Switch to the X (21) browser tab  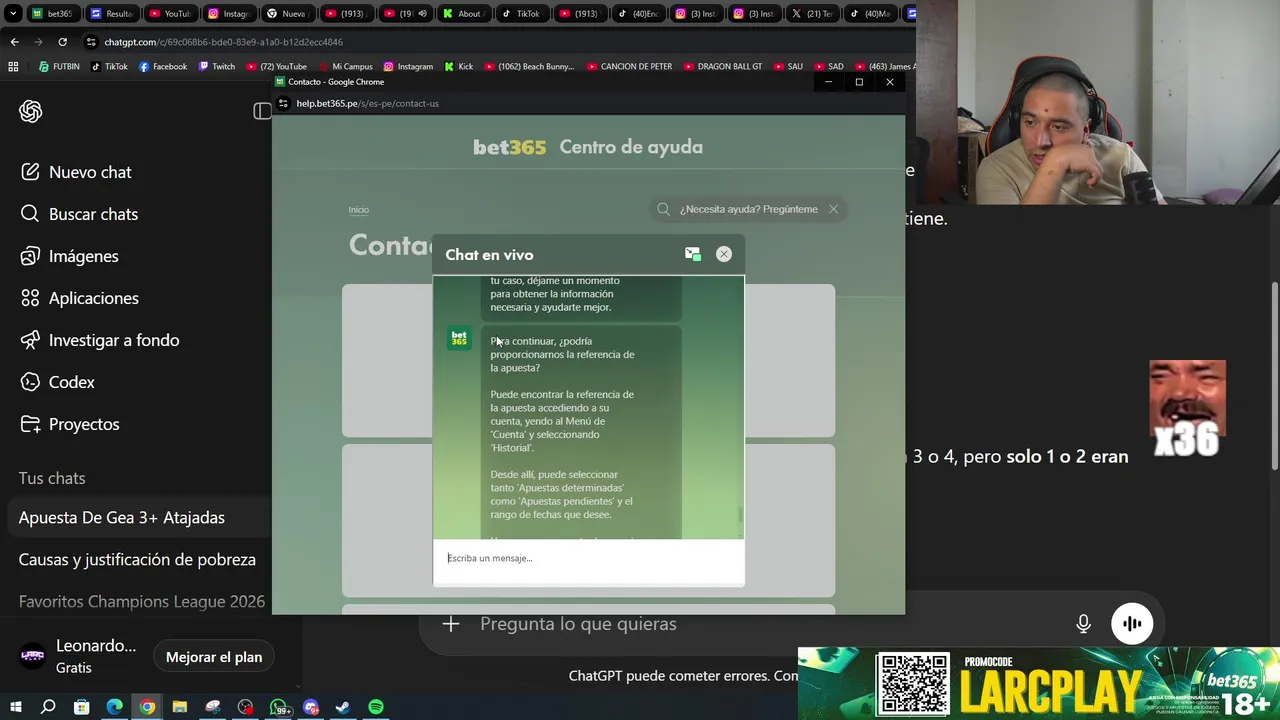pyautogui.click(x=812, y=14)
